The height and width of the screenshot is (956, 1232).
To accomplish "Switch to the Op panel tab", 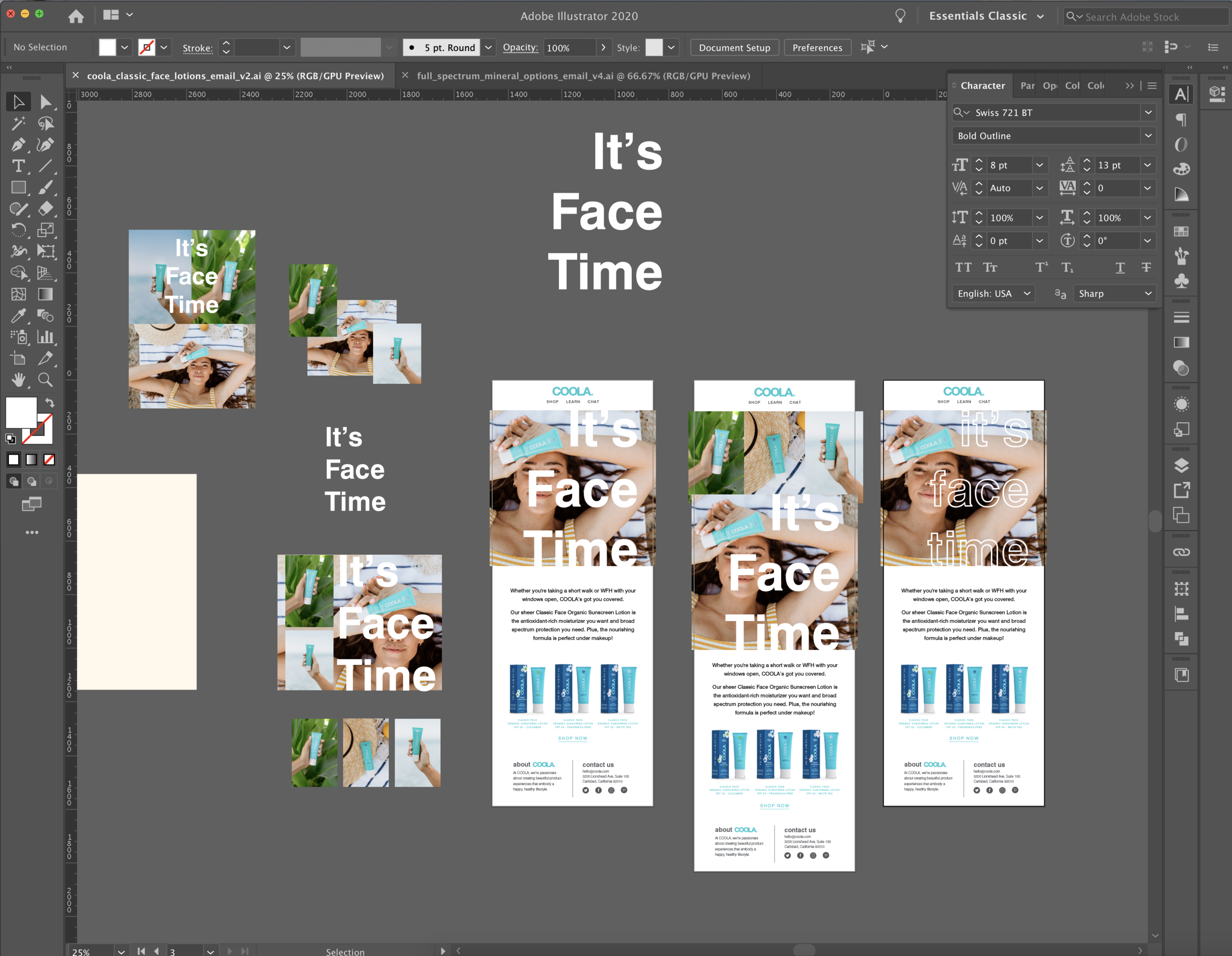I will click(x=1050, y=85).
